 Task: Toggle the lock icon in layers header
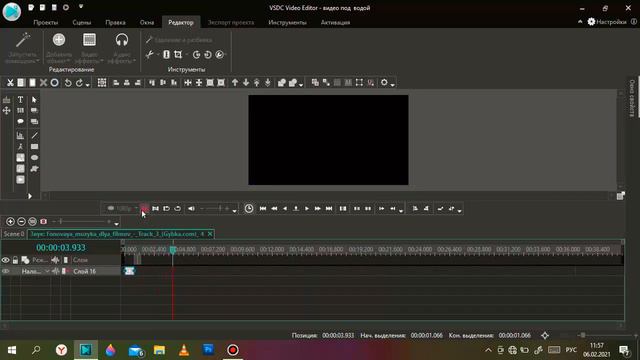(15, 260)
